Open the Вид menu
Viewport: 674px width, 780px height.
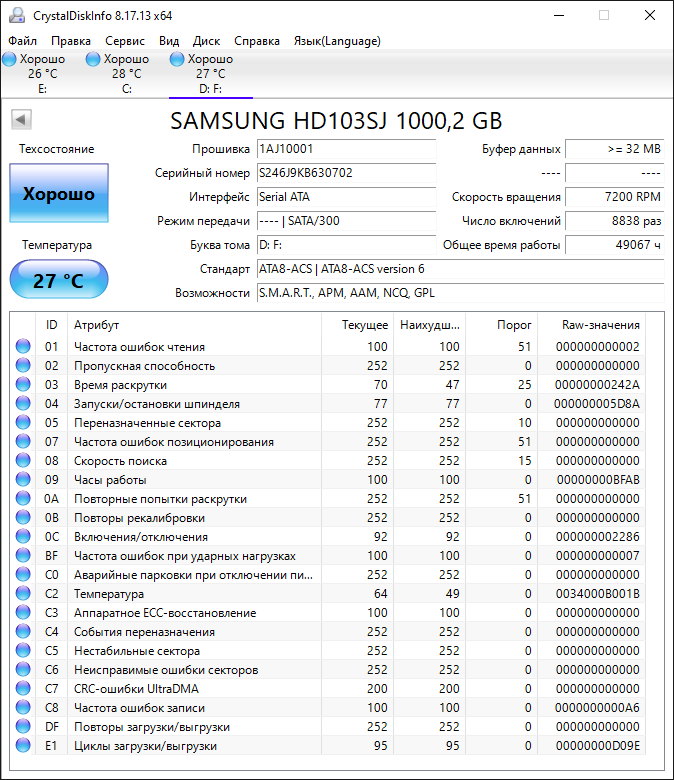169,41
